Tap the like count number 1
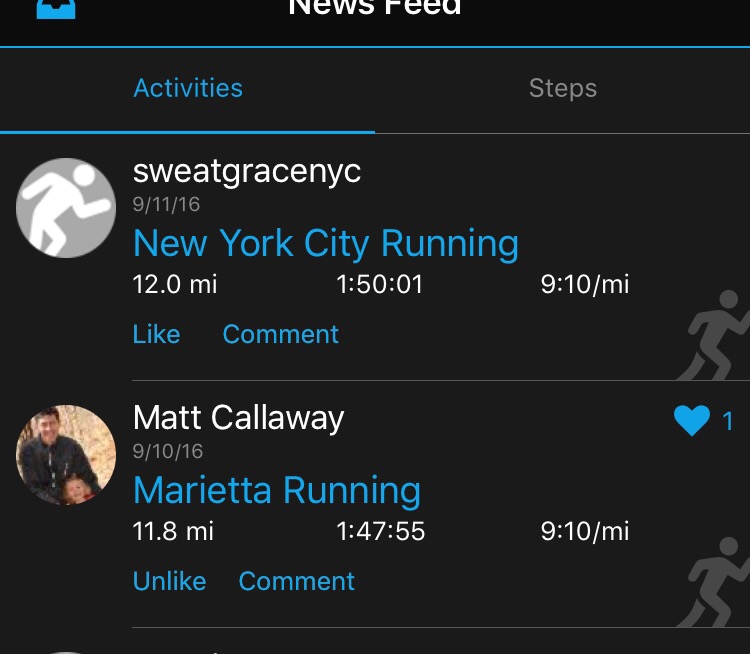The height and width of the screenshot is (654, 750). (728, 421)
